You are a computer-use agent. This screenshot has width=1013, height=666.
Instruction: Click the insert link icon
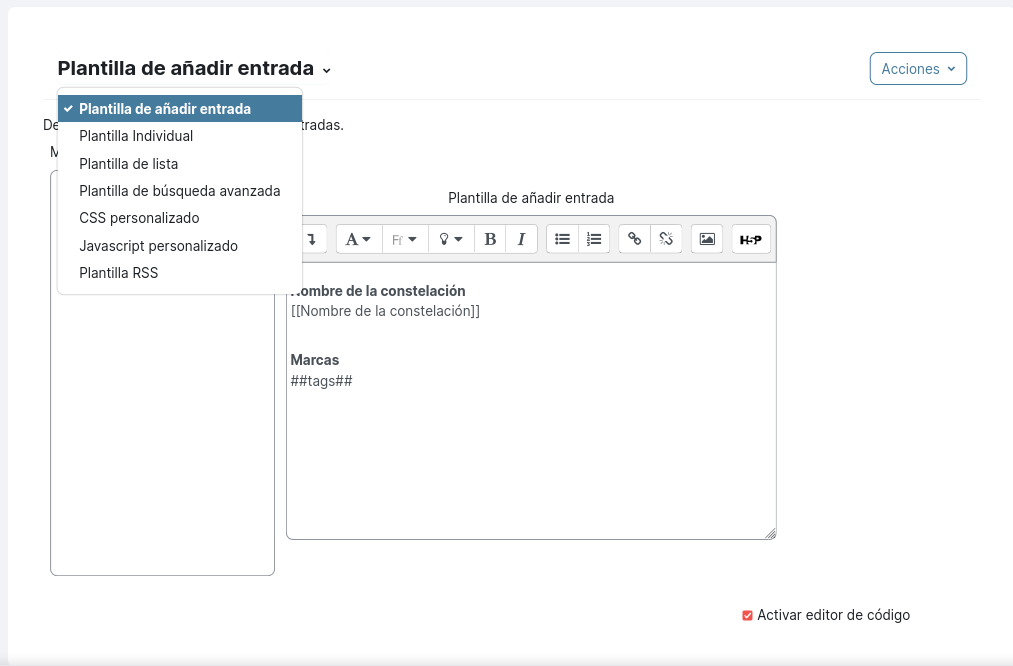(x=634, y=240)
